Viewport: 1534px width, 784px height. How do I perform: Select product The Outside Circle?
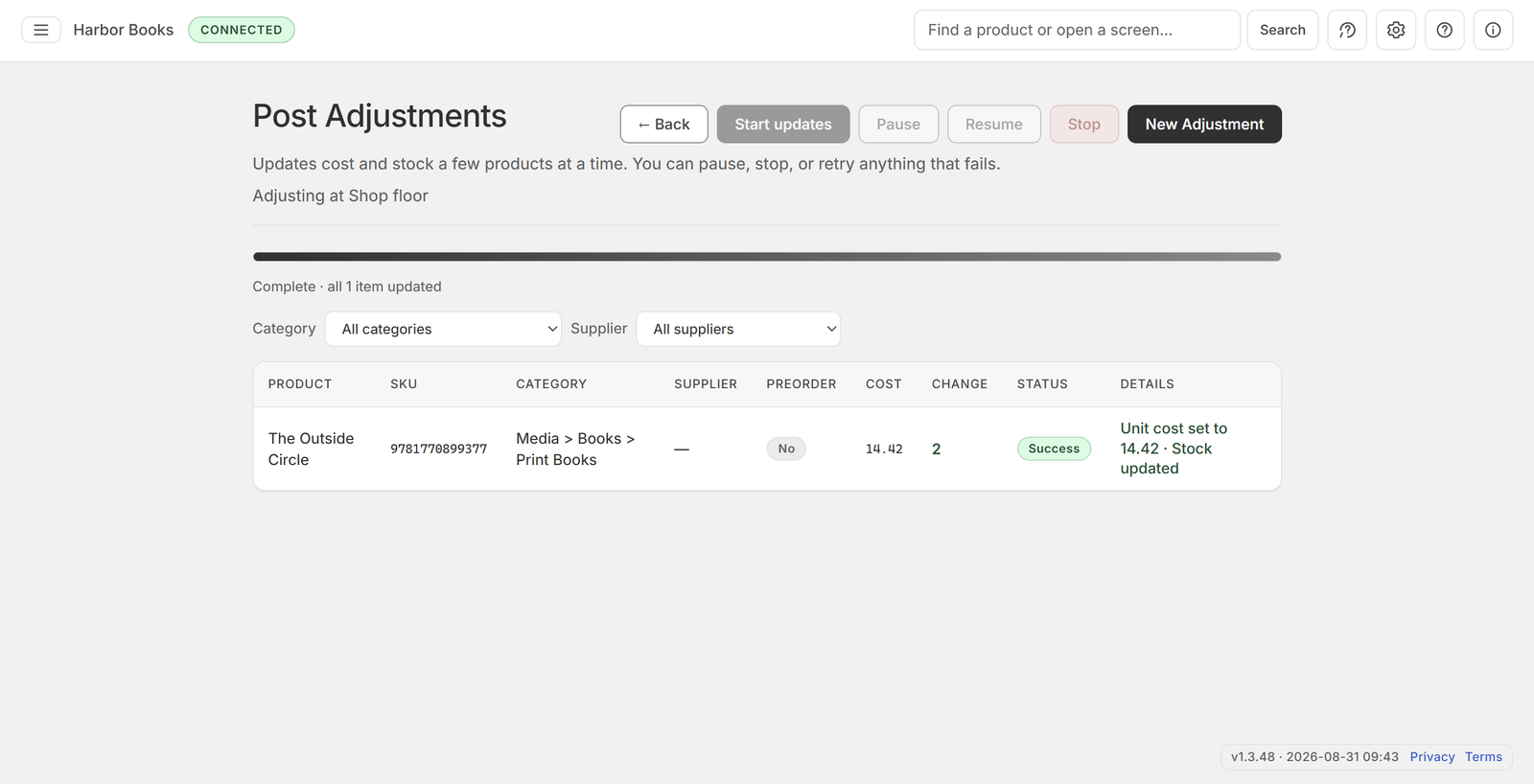(311, 449)
